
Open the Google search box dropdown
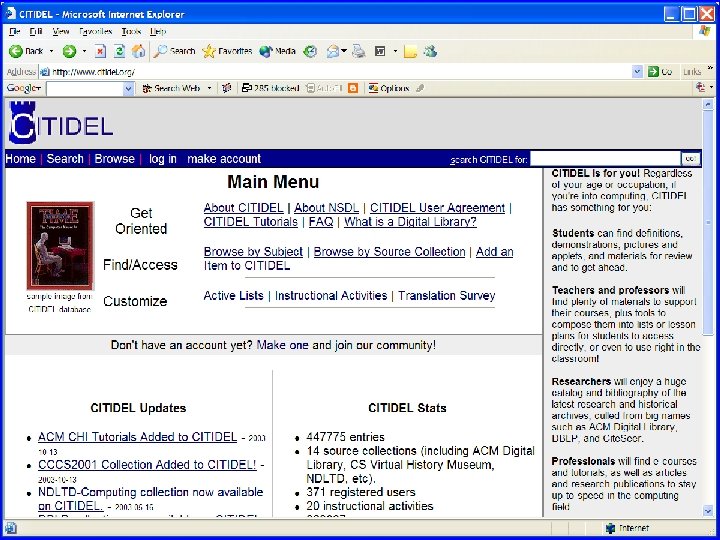[x=129, y=89]
